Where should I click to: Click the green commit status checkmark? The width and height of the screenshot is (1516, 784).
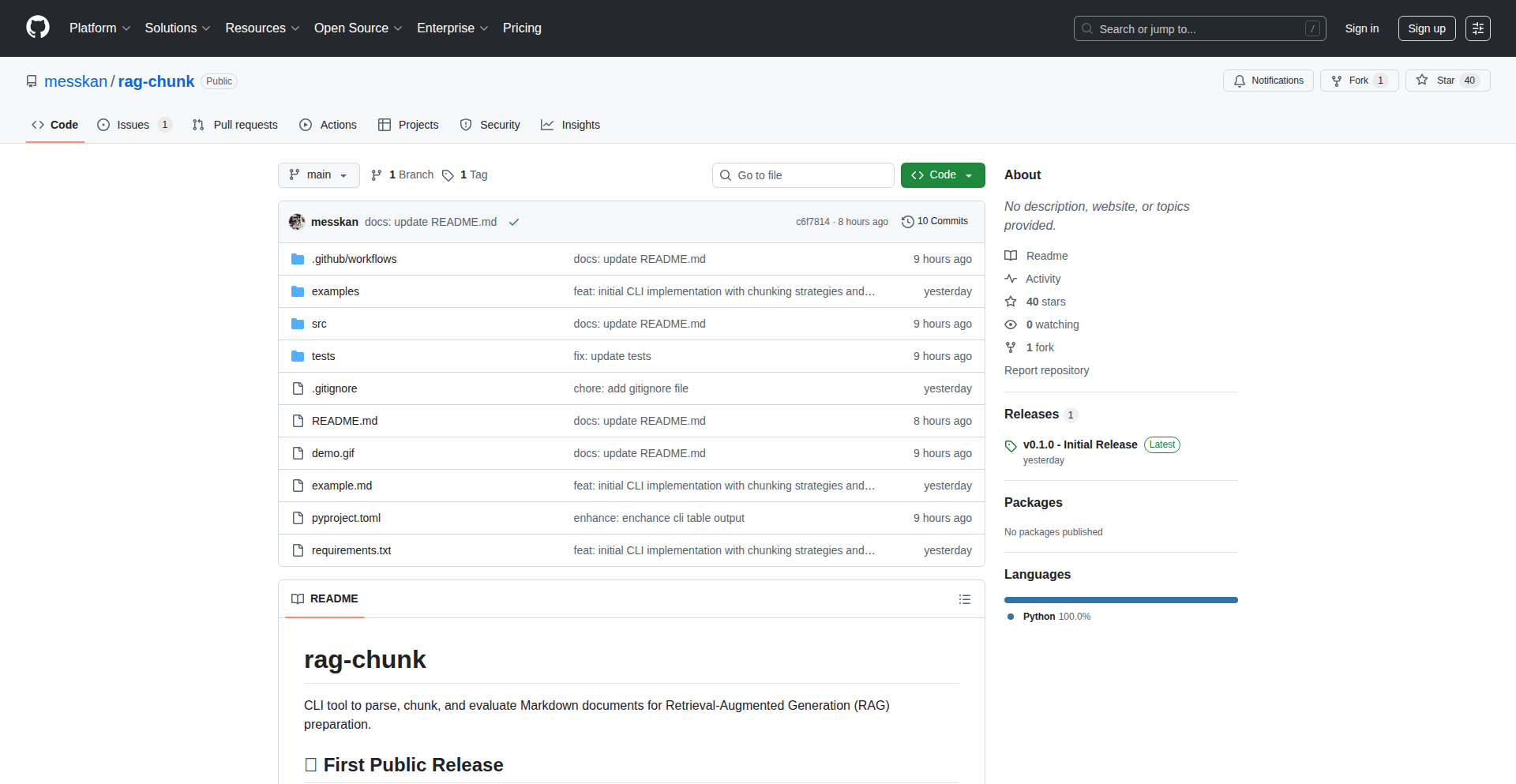[x=514, y=223]
